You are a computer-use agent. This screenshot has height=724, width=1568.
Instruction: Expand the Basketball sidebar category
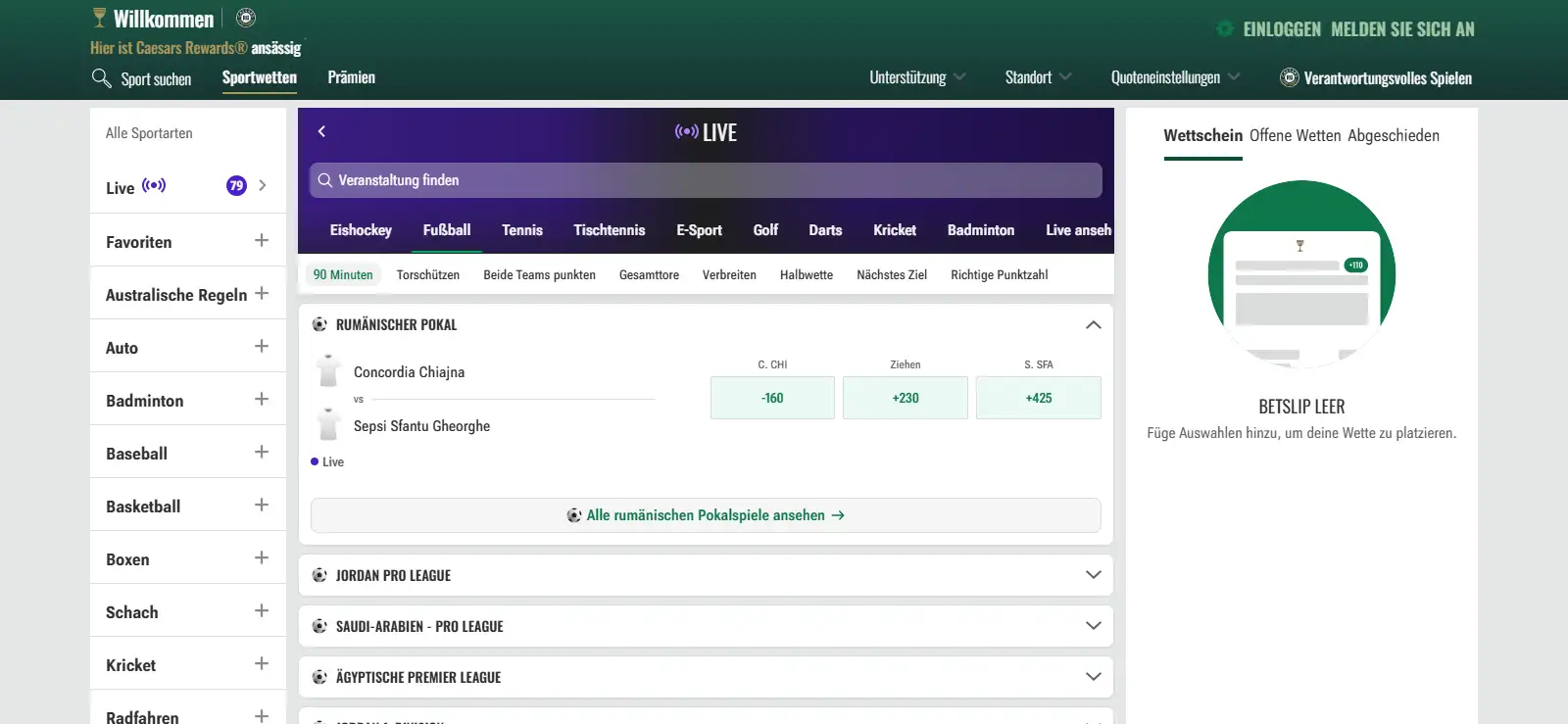(262, 505)
